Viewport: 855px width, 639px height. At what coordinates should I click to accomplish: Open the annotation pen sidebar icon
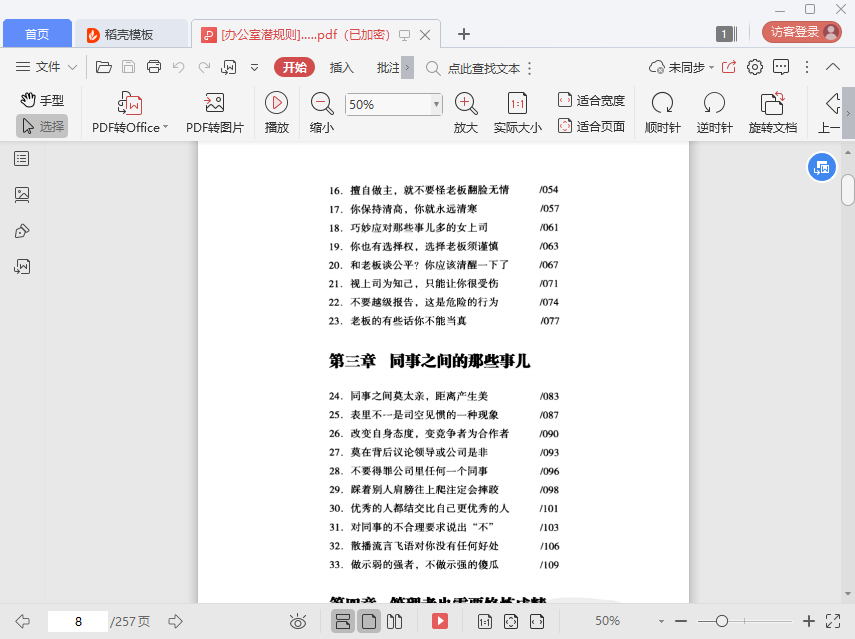pyautogui.click(x=22, y=231)
